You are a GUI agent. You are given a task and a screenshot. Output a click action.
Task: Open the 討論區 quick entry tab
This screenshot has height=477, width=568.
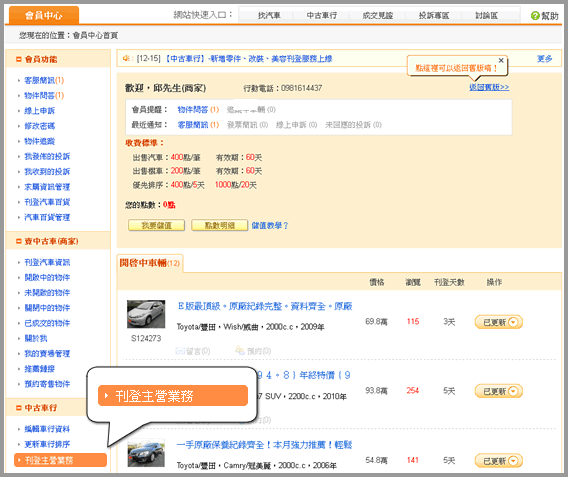[486, 15]
